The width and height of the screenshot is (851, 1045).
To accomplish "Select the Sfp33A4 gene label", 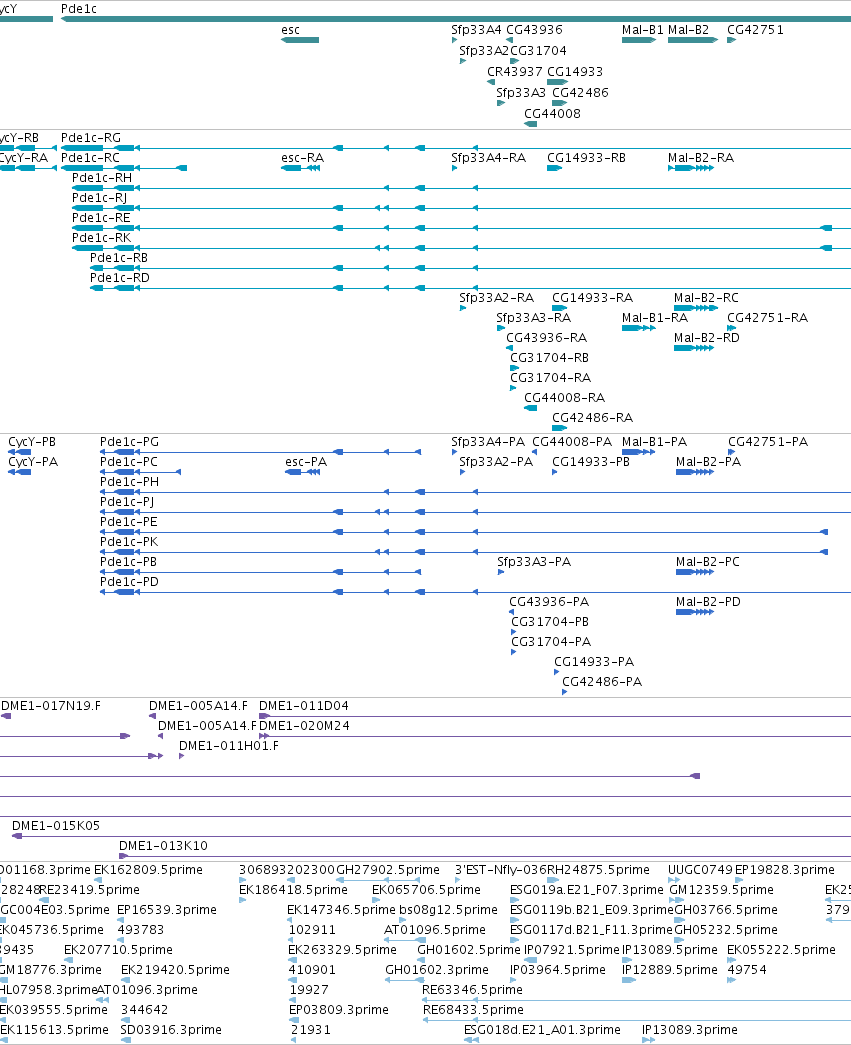I will click(x=476, y=30).
